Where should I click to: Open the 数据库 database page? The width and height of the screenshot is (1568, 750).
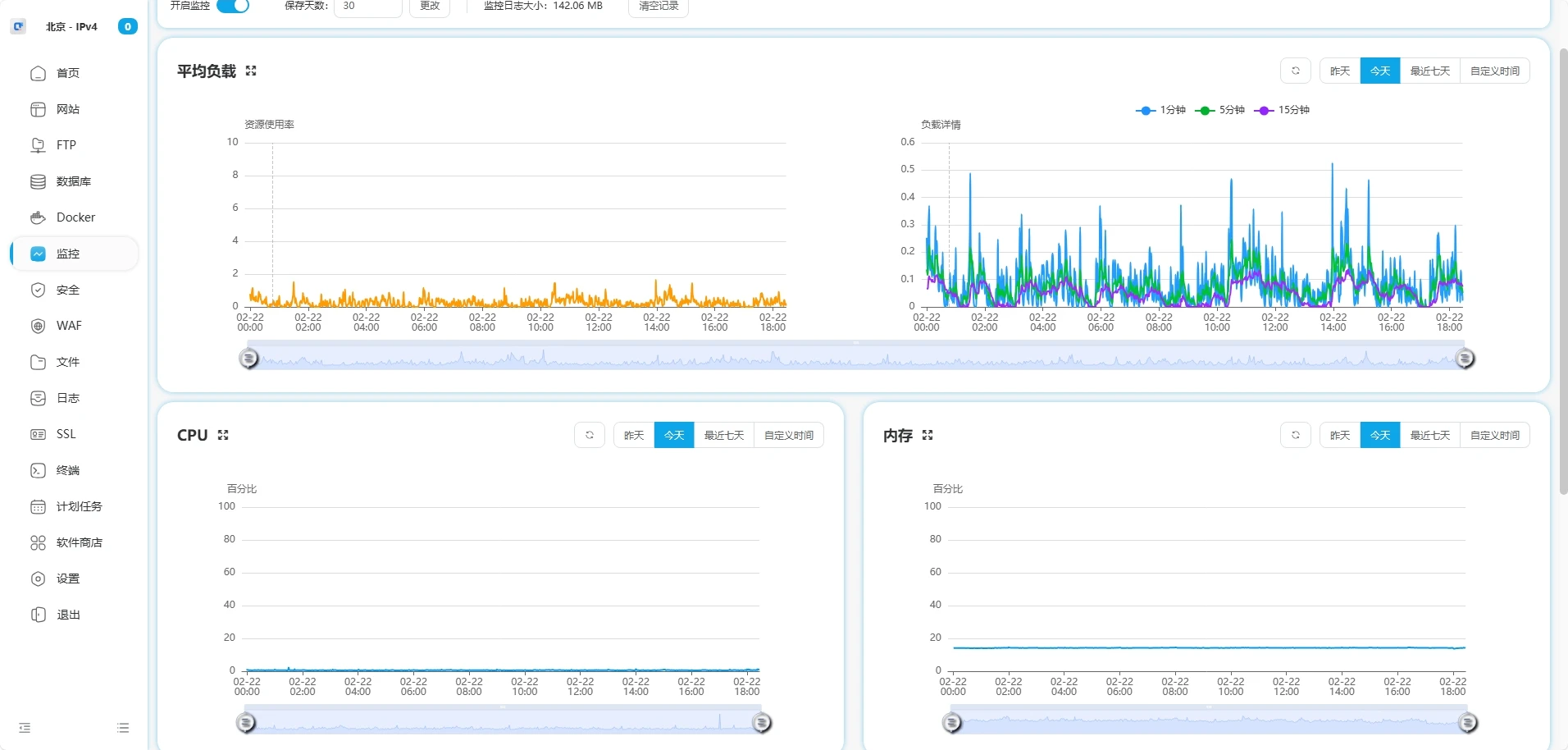click(73, 181)
